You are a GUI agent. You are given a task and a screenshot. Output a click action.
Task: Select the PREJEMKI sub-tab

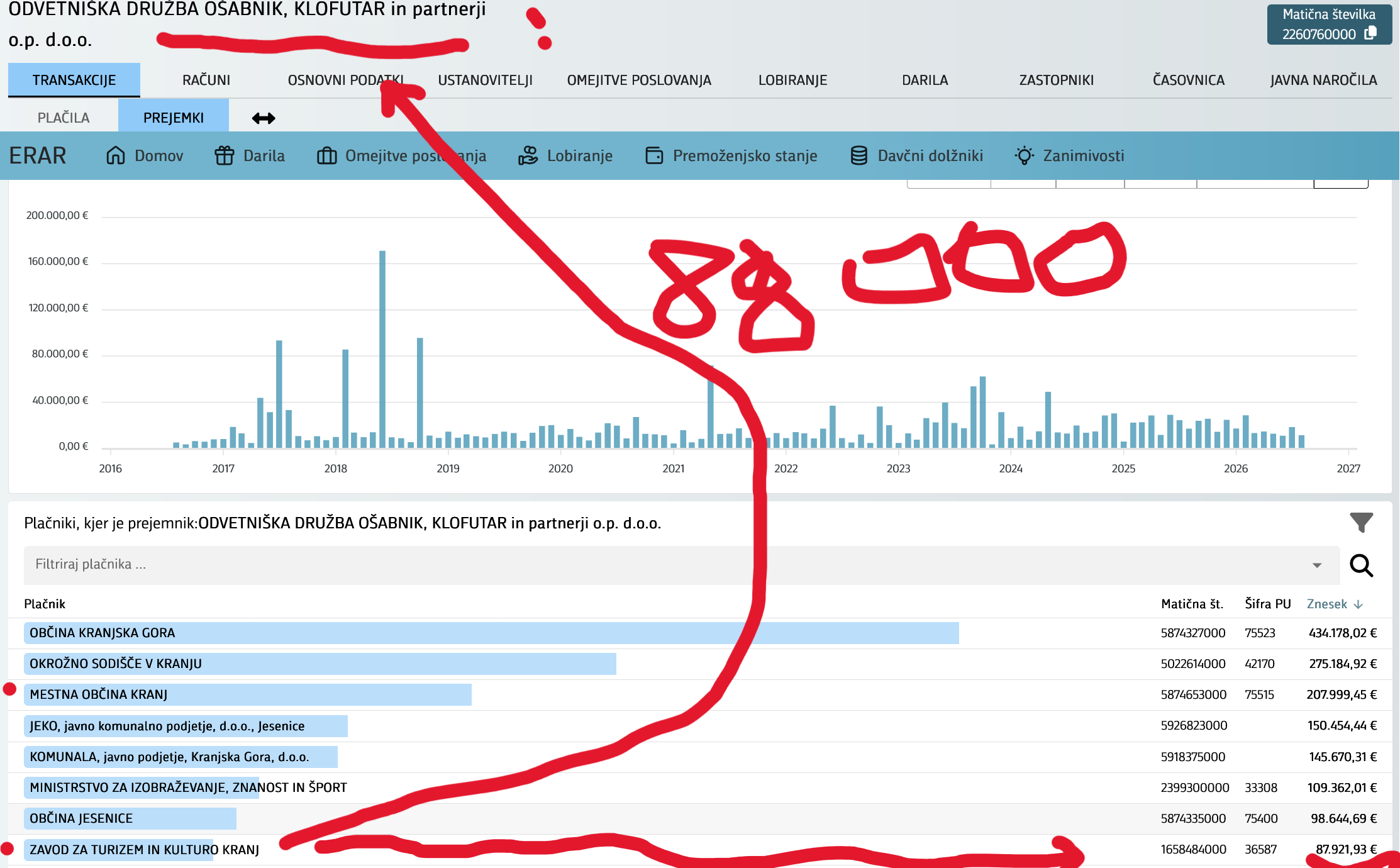click(174, 116)
